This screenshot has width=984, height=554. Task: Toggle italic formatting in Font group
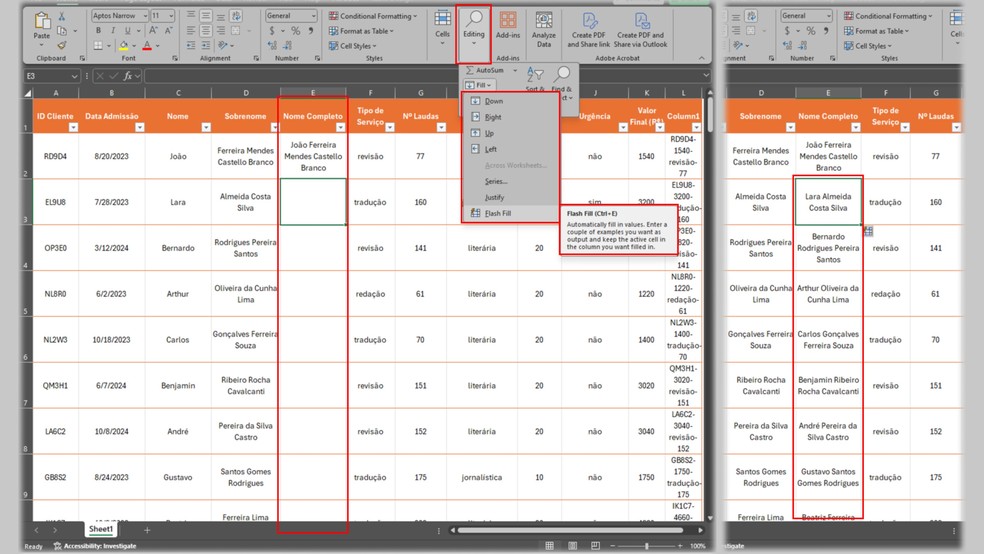pos(111,31)
